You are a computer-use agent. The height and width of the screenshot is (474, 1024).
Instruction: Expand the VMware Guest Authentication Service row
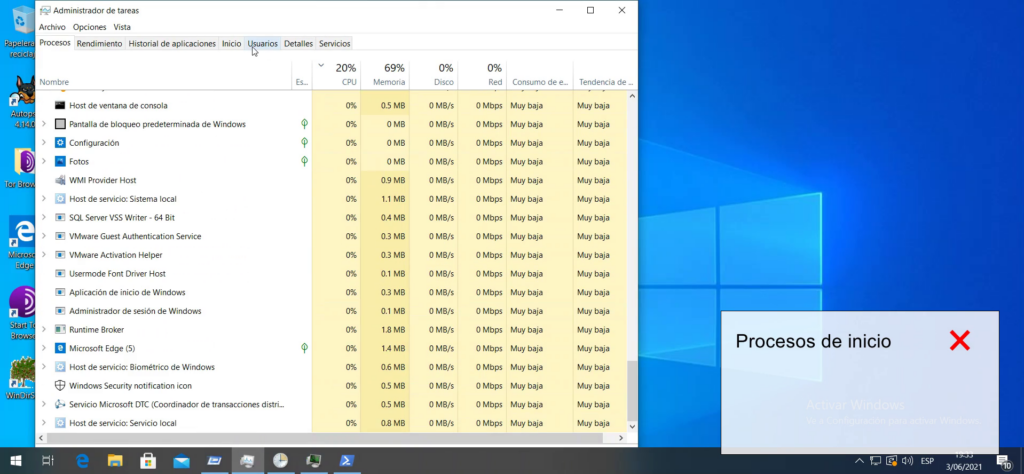44,236
